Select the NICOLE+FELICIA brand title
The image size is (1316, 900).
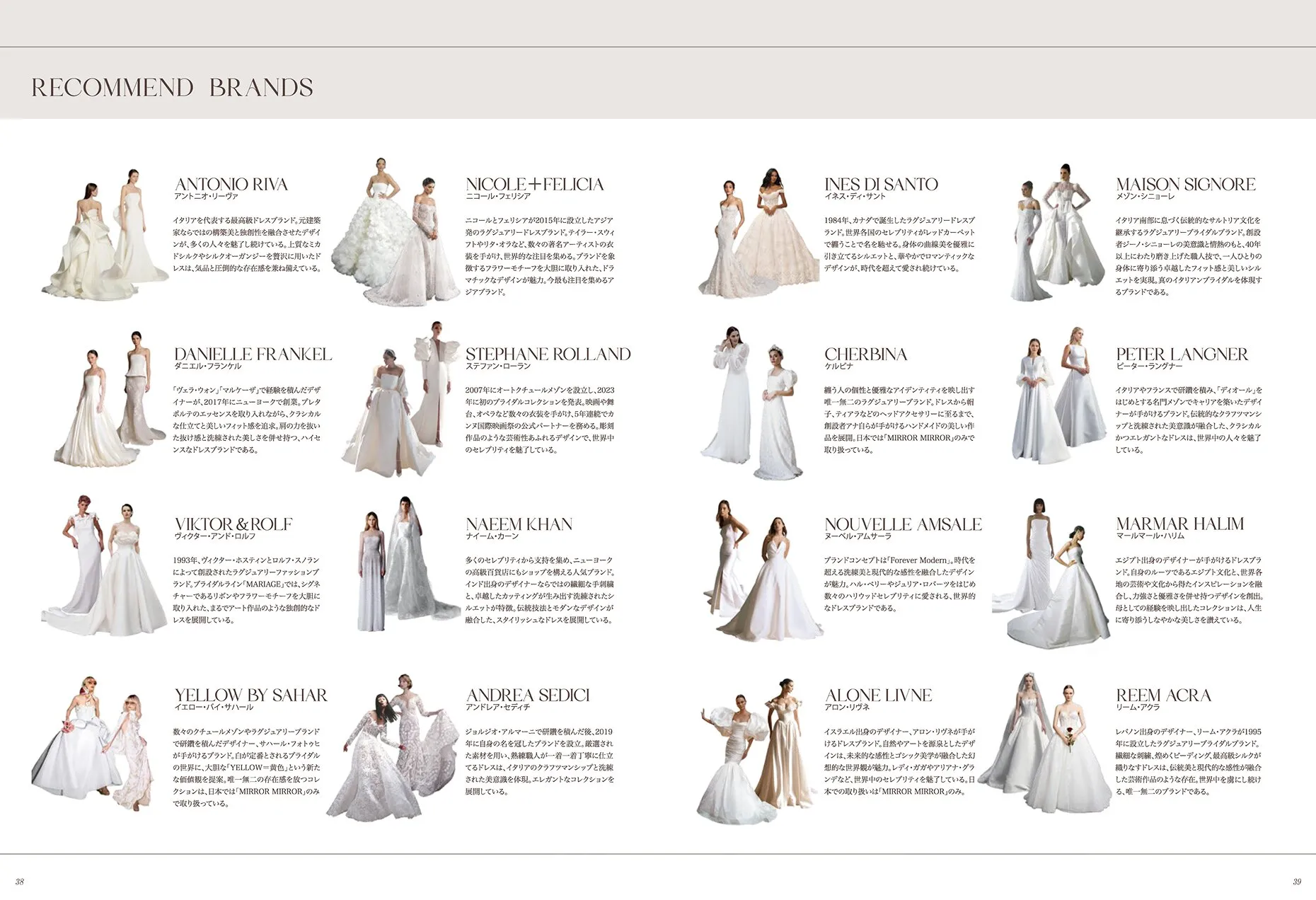point(535,185)
